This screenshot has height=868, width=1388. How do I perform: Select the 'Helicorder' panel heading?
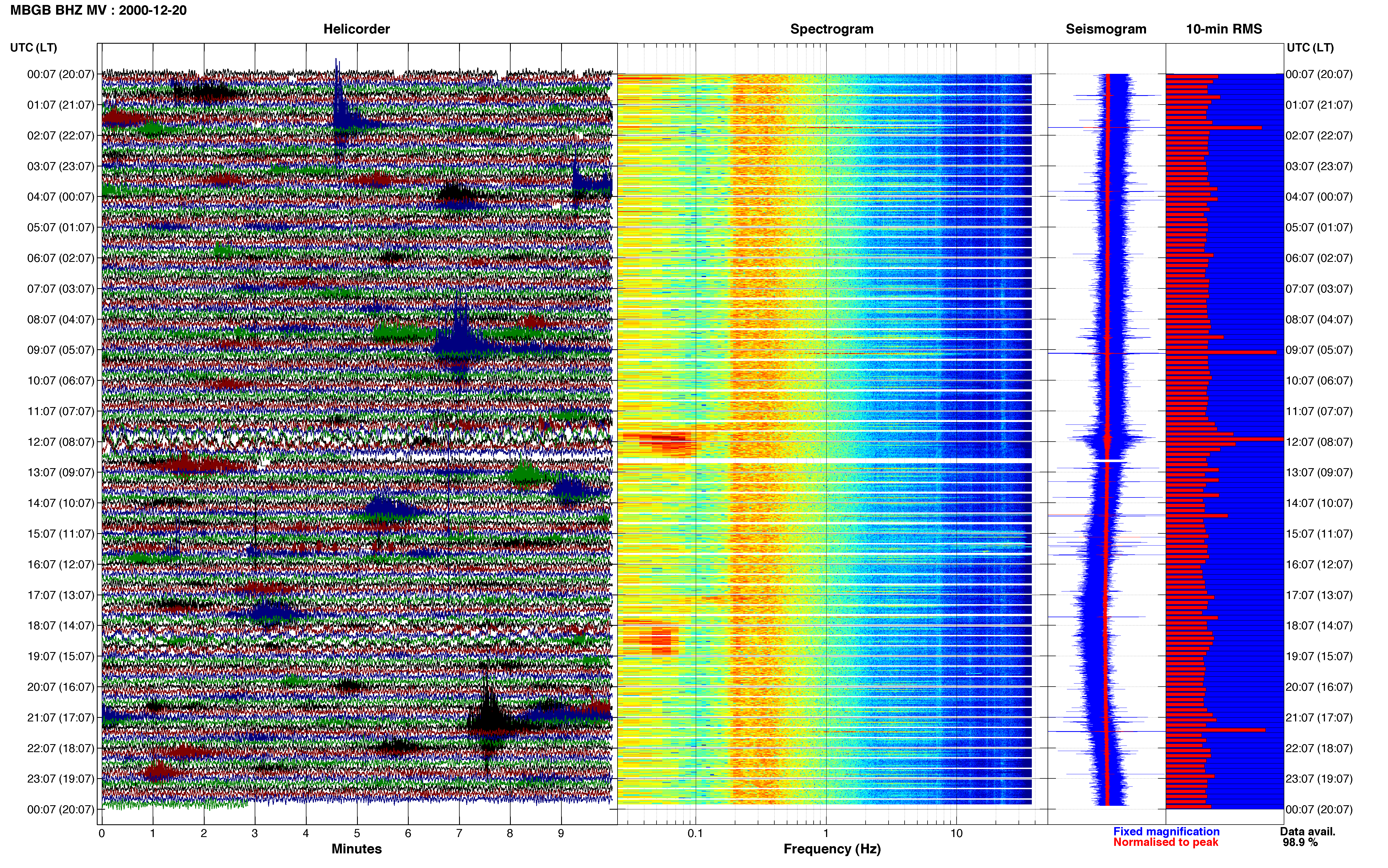tap(356, 29)
